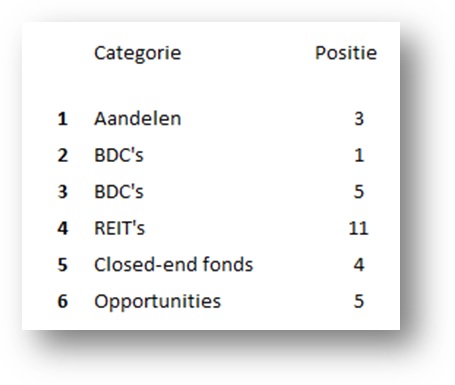Click position value 1 in row 2
Viewport: 455px width, 385px height.
[x=359, y=156]
